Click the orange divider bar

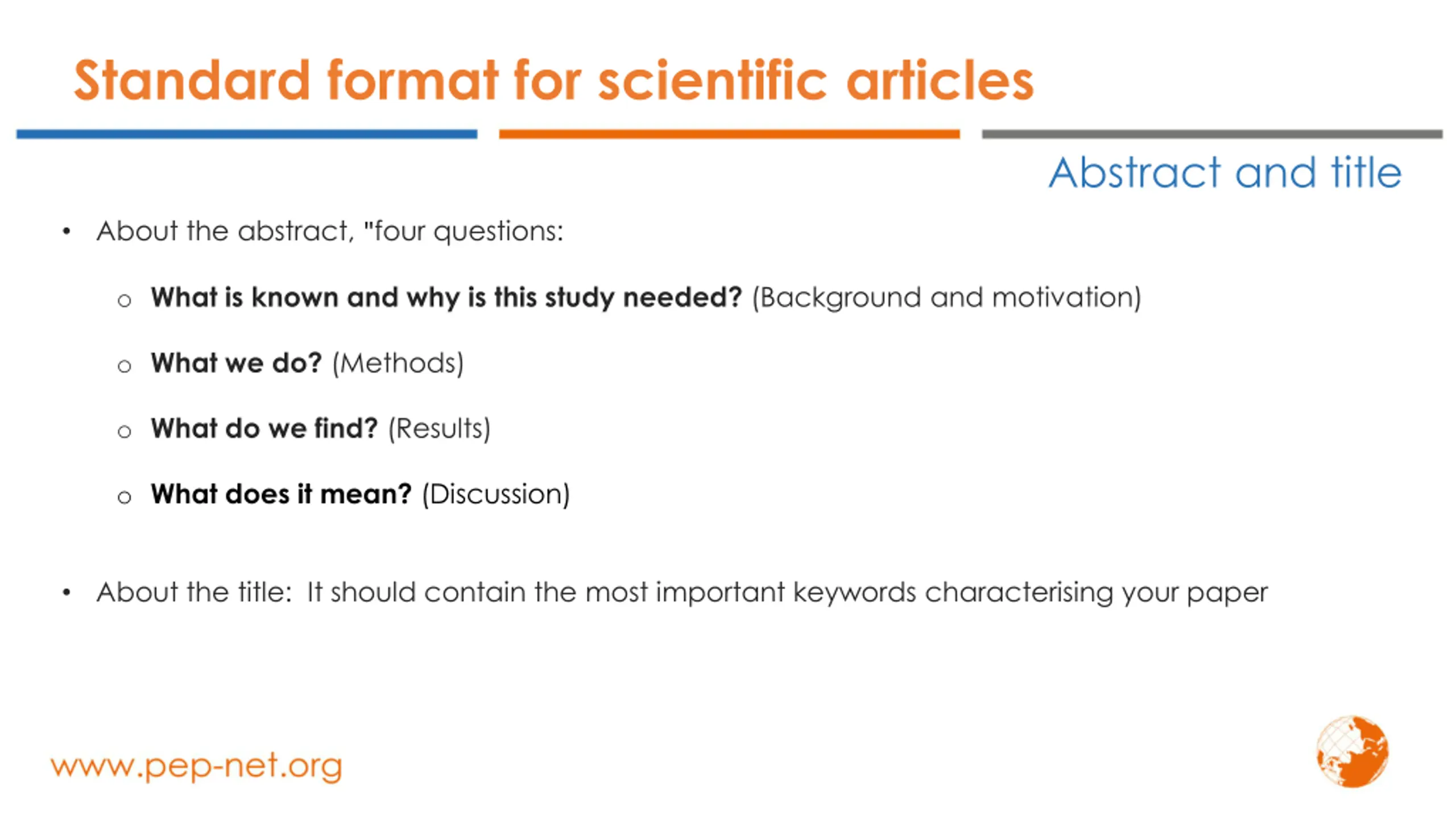(729, 134)
